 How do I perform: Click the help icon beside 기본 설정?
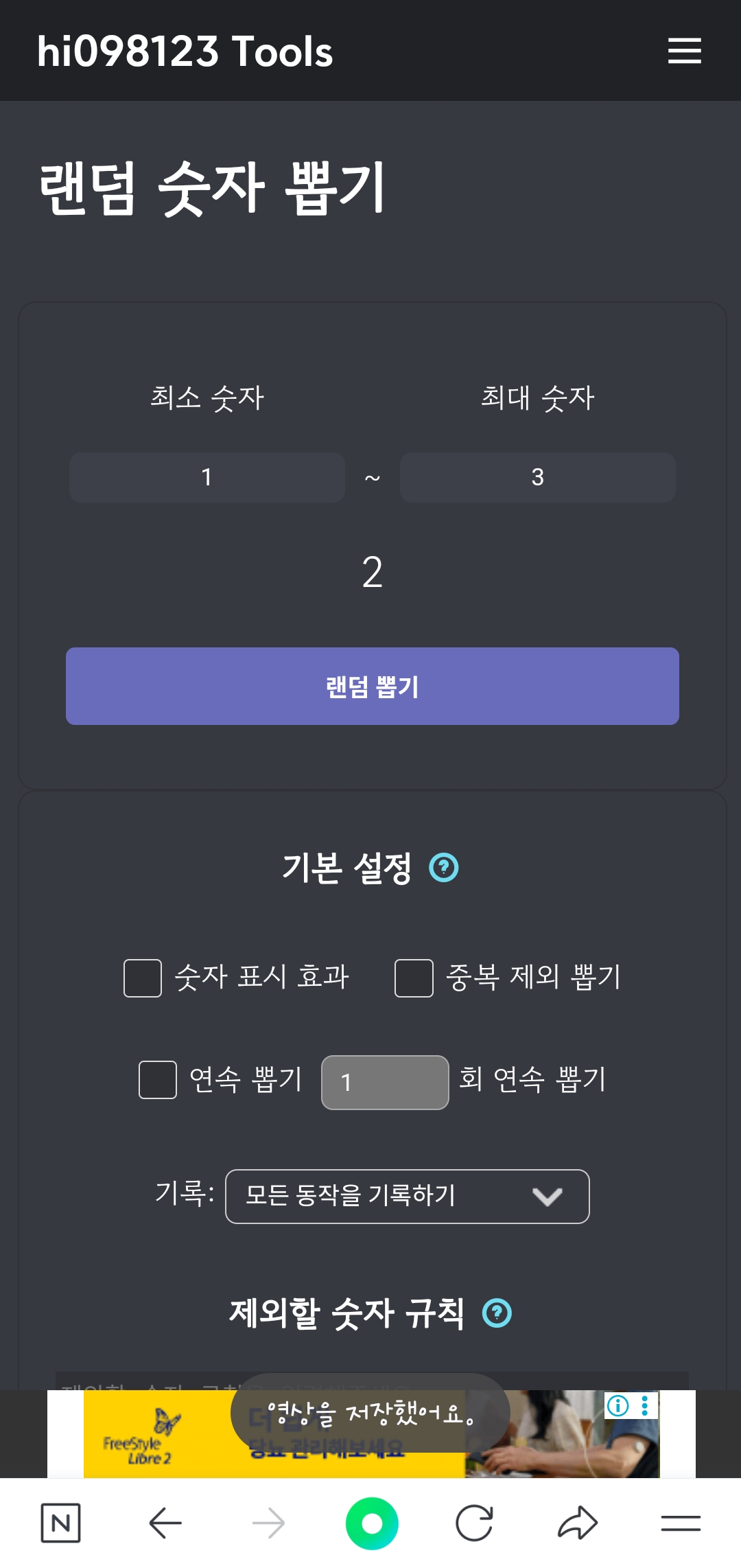(444, 867)
